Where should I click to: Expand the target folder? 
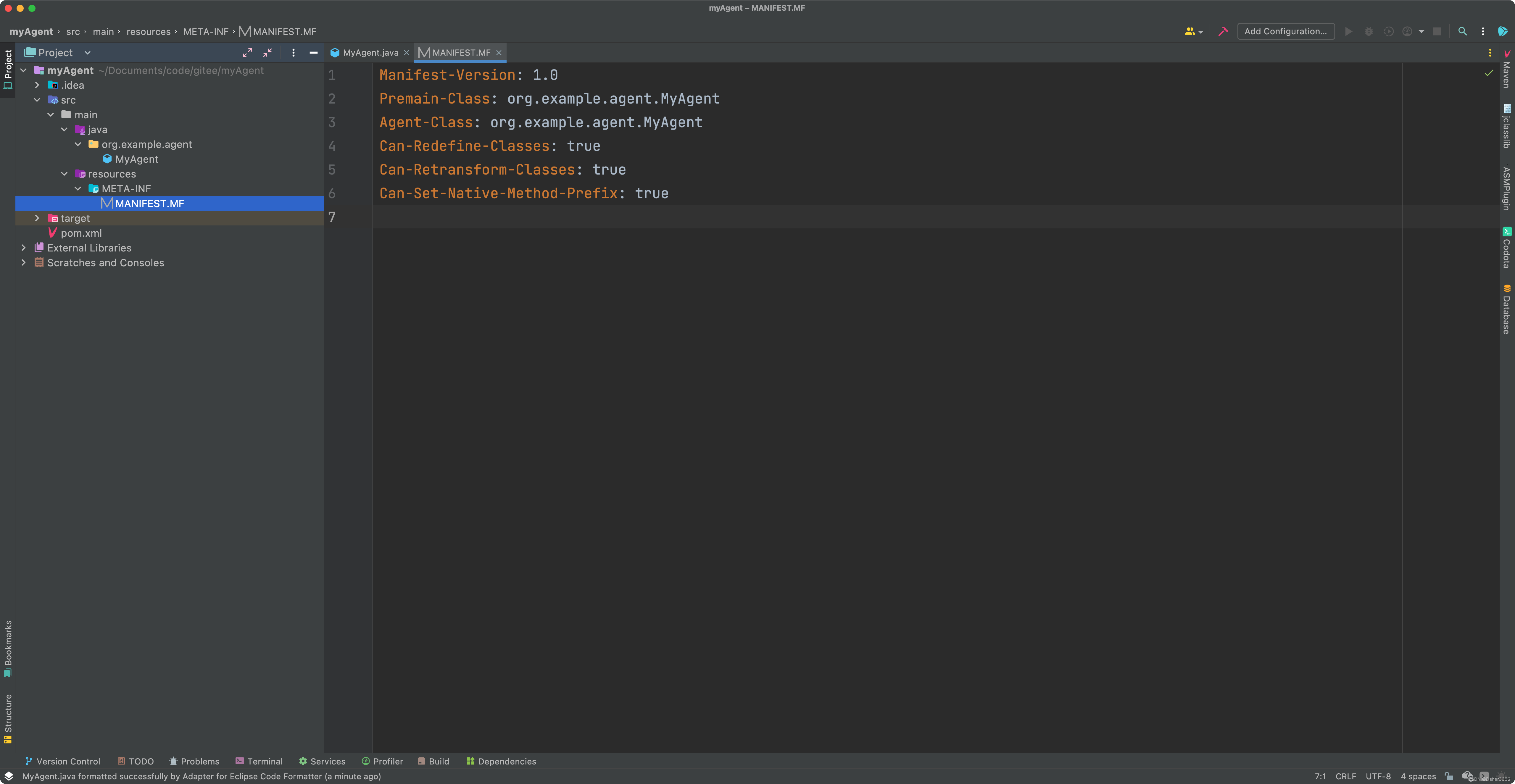[37, 218]
